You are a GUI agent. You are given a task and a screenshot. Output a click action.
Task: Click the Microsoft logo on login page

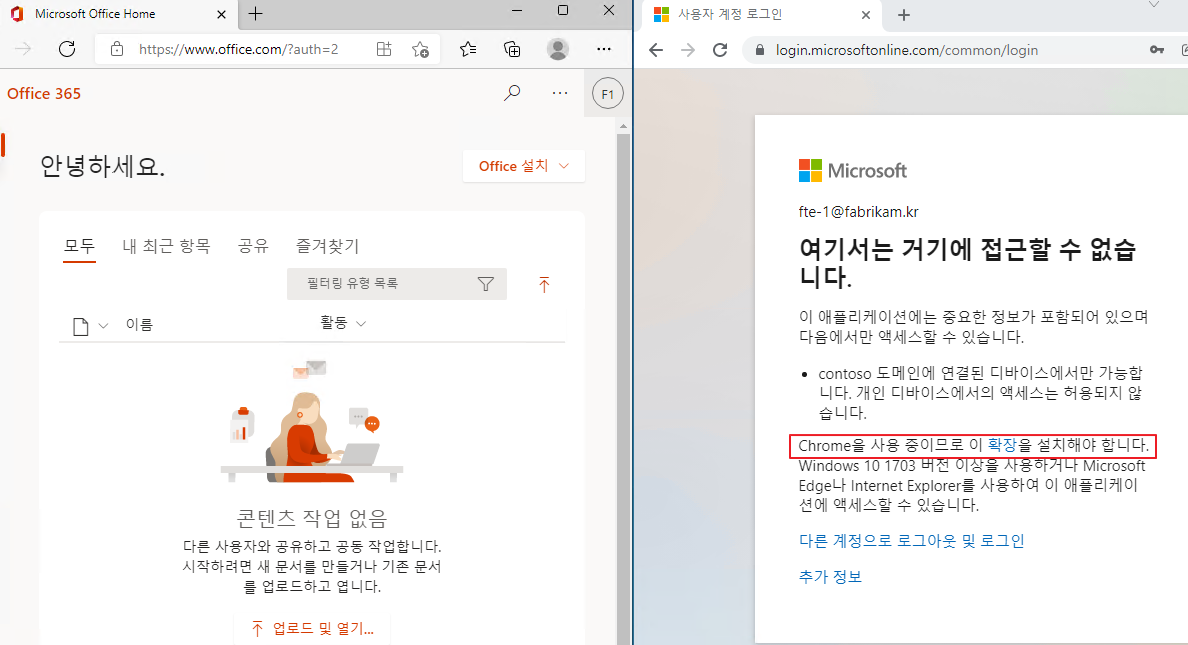coord(853,171)
